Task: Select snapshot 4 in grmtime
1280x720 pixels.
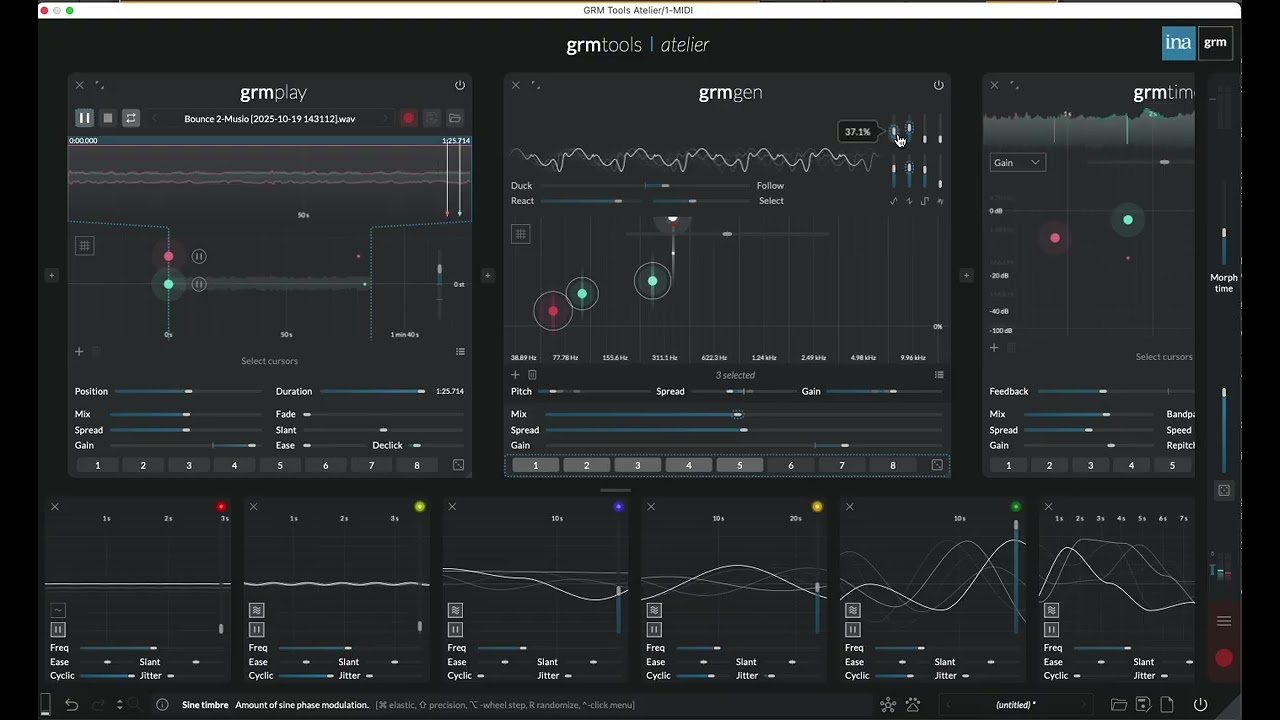Action: pos(1131,465)
